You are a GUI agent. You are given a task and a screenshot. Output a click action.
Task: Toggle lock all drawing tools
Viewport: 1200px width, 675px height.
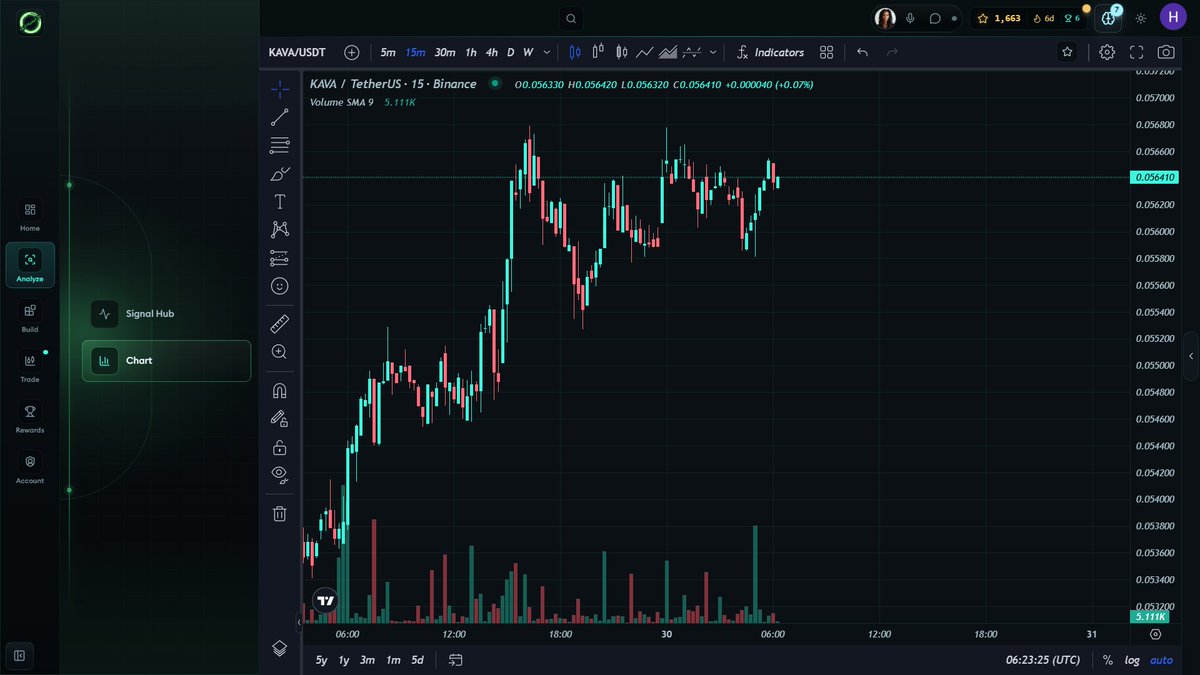[280, 447]
